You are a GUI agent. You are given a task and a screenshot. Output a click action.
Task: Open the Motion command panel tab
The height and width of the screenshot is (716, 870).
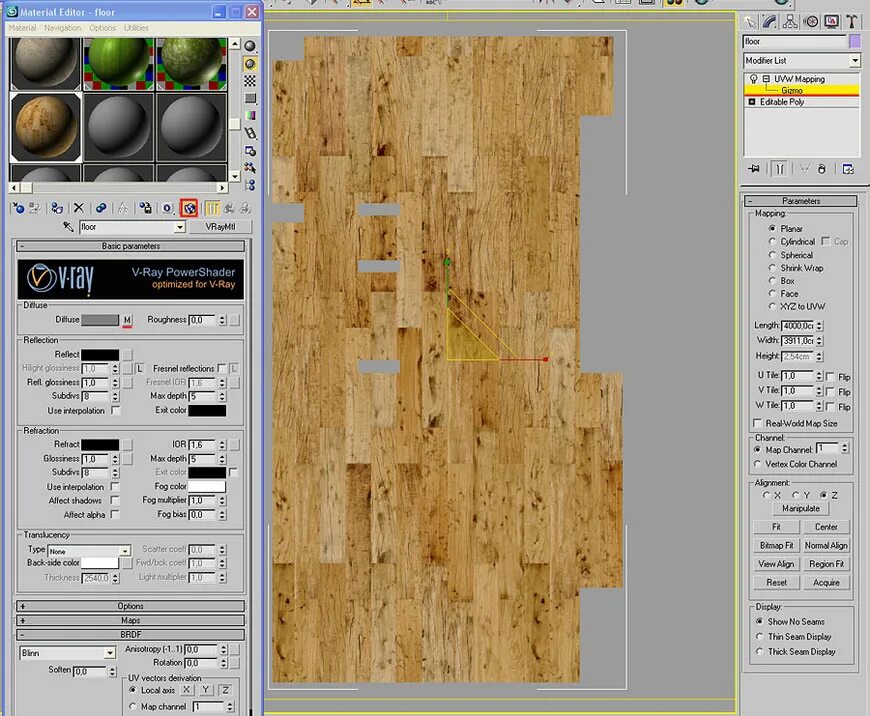[x=811, y=22]
